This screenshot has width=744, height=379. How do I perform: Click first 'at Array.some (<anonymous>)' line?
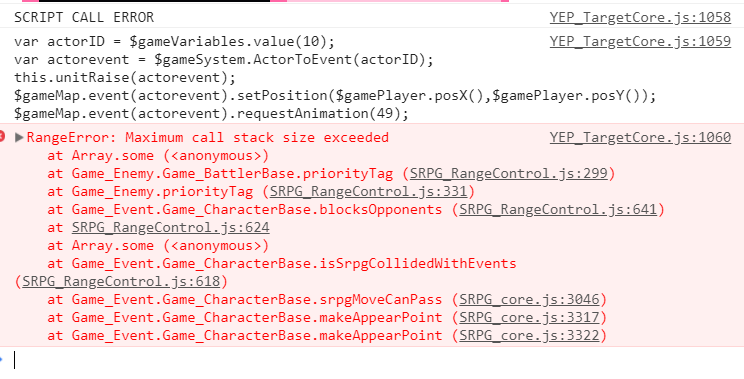click(158, 156)
